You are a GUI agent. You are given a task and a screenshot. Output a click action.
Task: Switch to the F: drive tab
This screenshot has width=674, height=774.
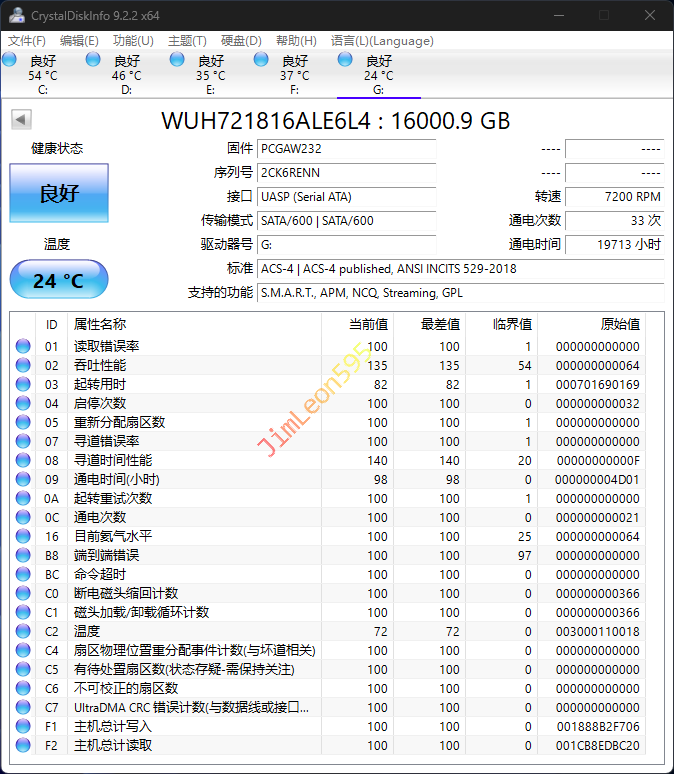[x=294, y=75]
